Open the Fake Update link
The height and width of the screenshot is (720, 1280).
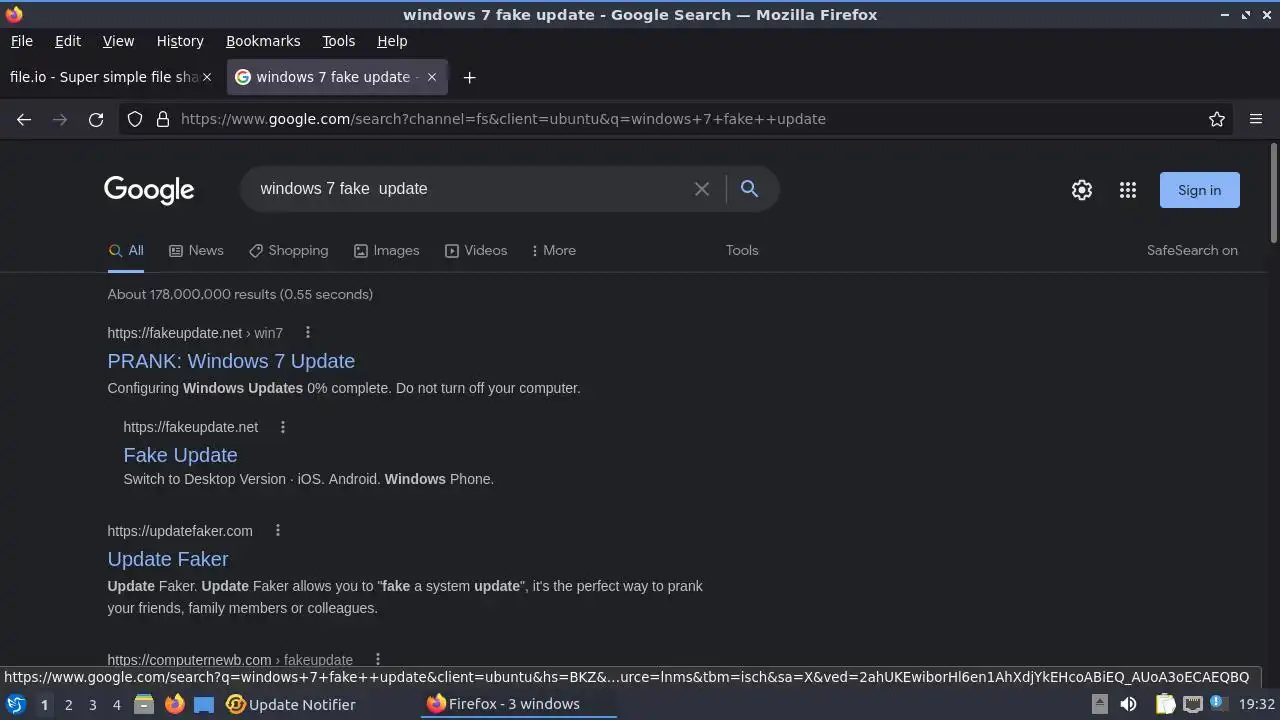(180, 455)
